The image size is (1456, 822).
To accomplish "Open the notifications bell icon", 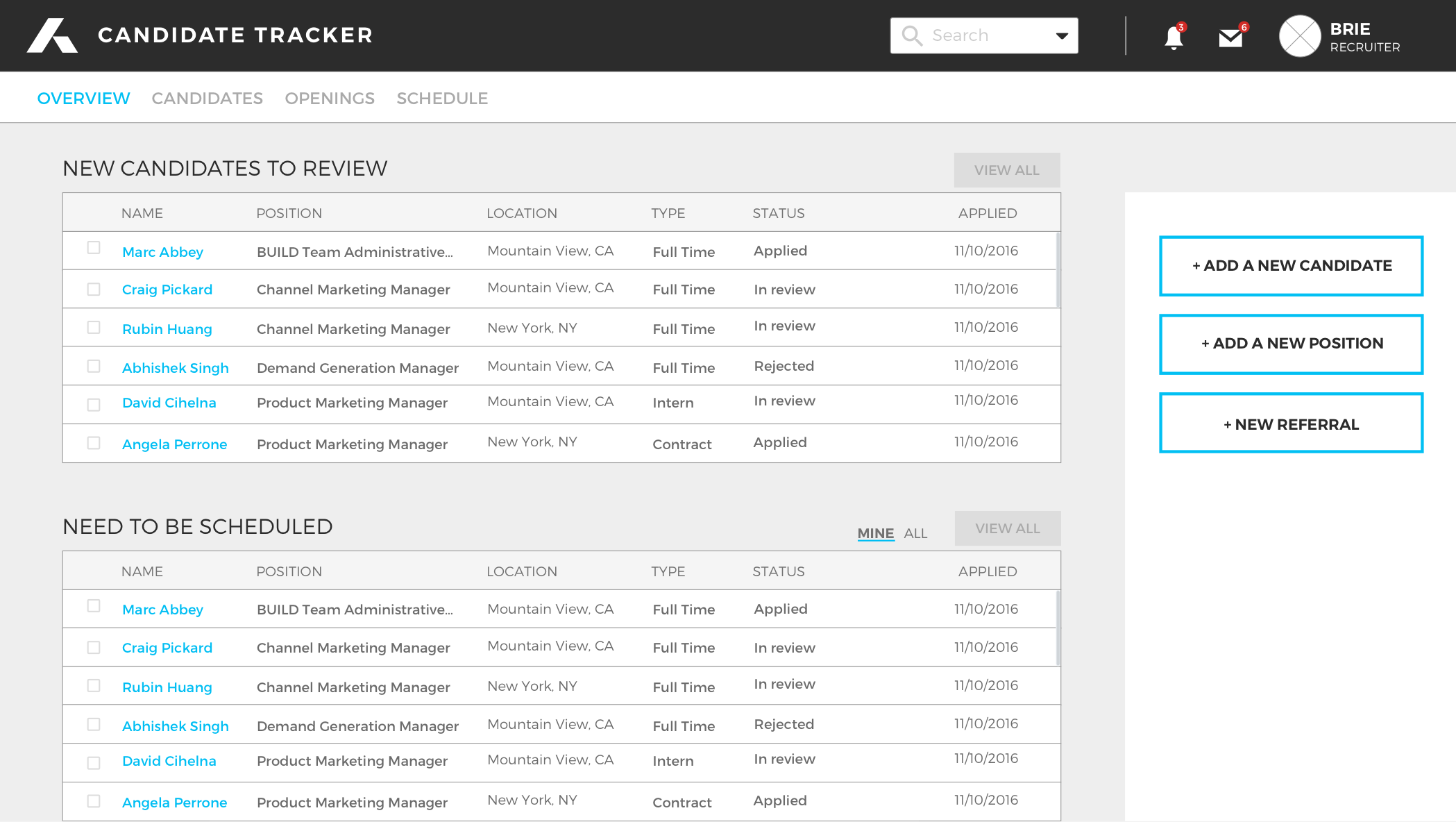I will 1174,37.
